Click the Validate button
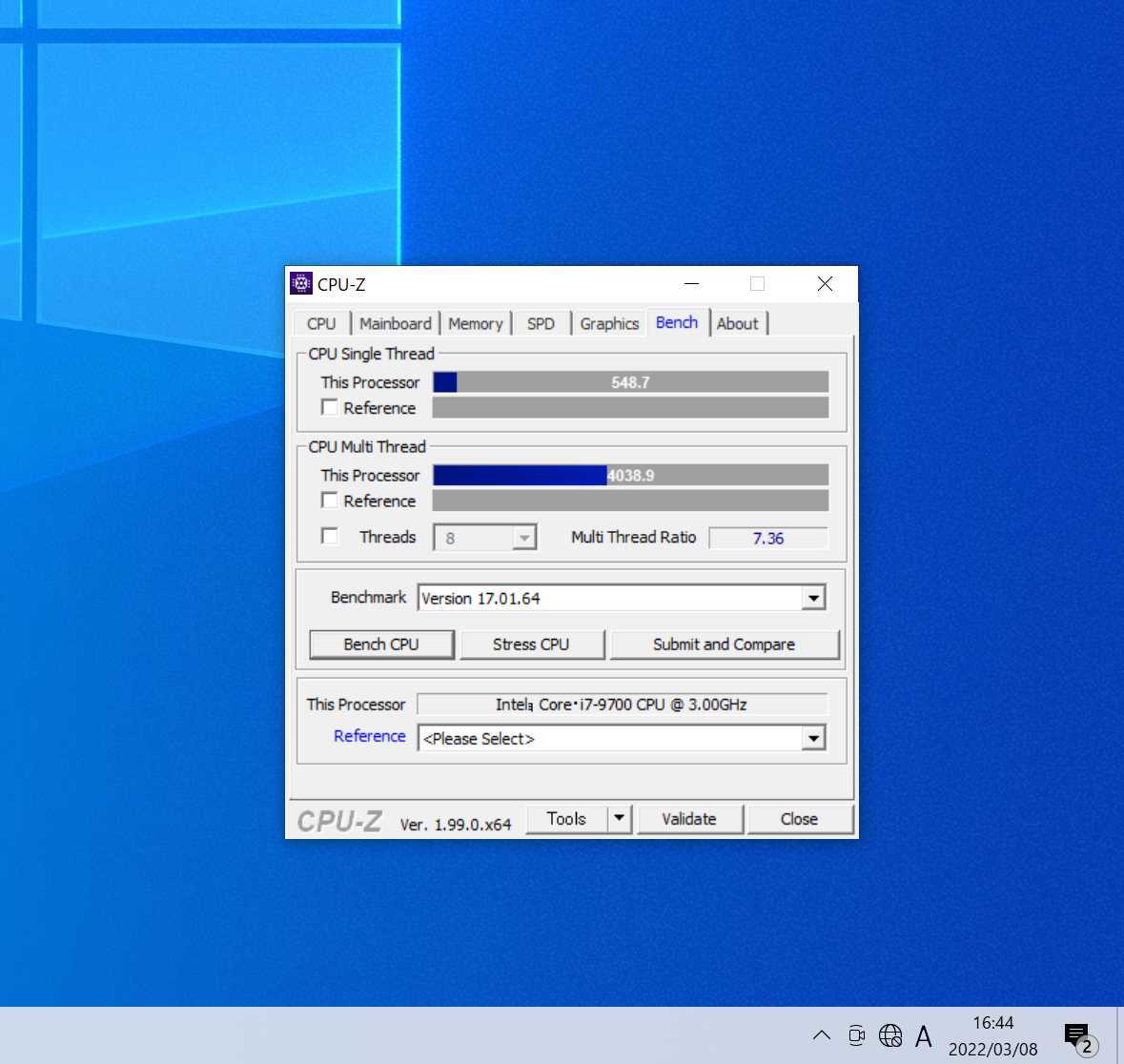The width and height of the screenshot is (1124, 1064). pyautogui.click(x=689, y=818)
